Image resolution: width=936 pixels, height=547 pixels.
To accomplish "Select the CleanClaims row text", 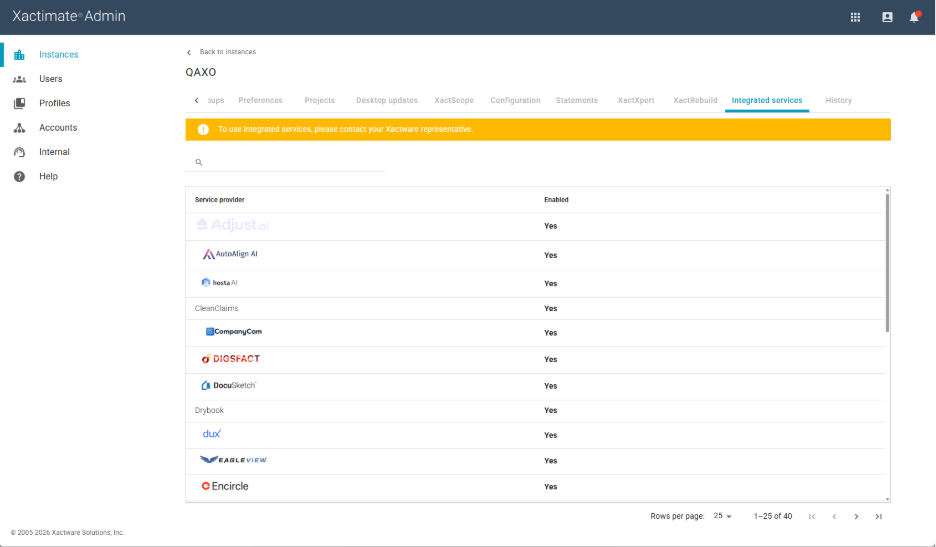I will pos(216,309).
